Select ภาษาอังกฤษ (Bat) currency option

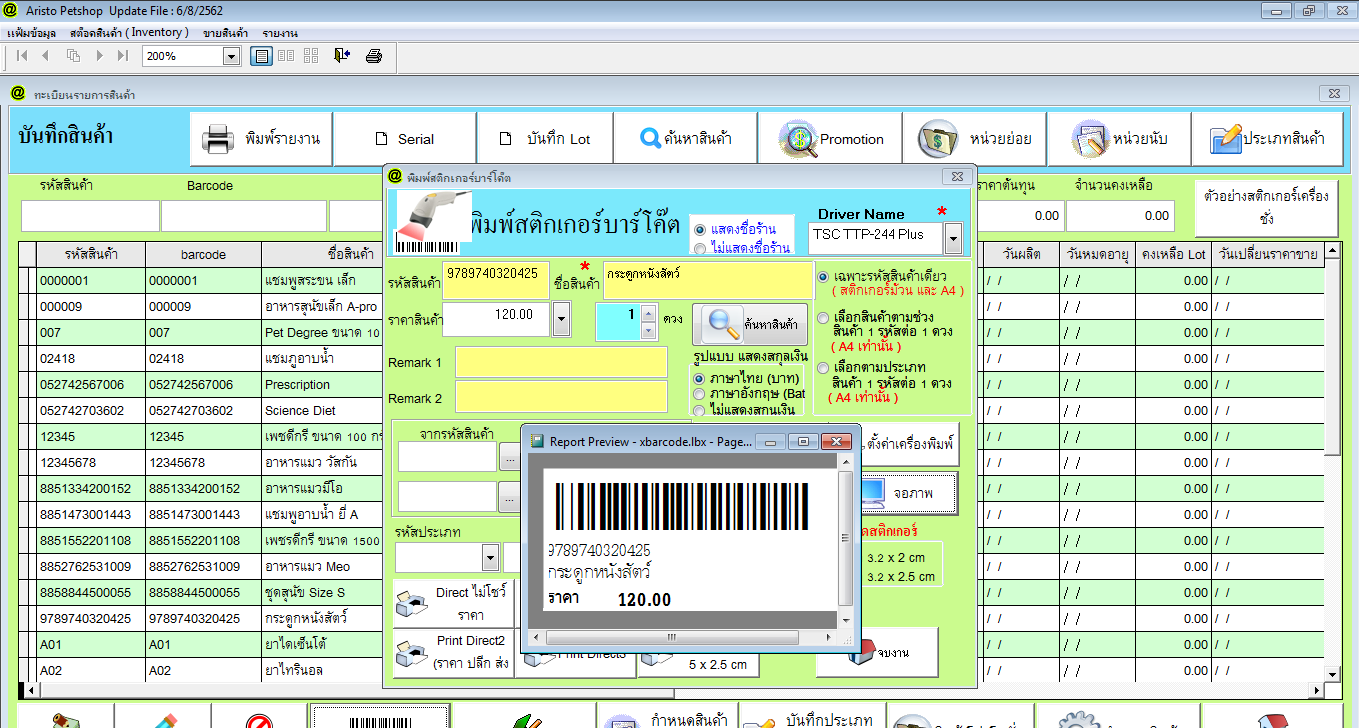point(699,394)
